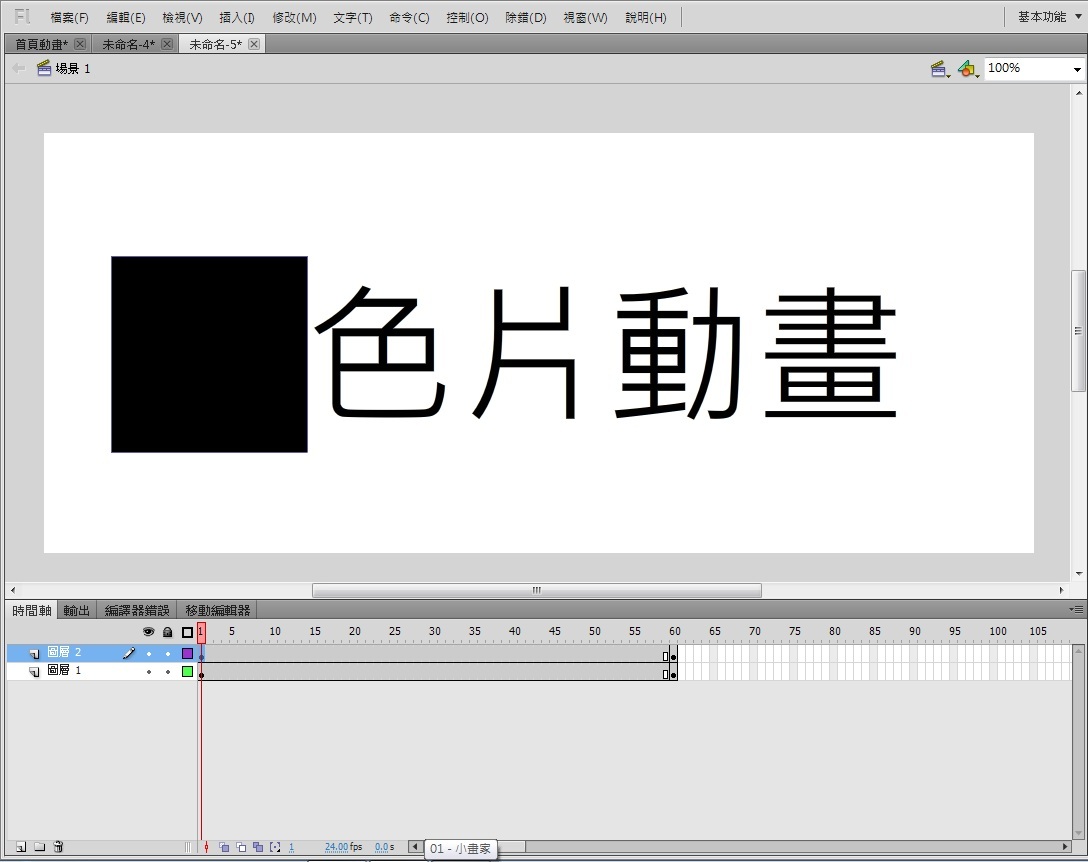
Task: Click the stage vertical scrollbar thumb
Action: tap(1078, 330)
